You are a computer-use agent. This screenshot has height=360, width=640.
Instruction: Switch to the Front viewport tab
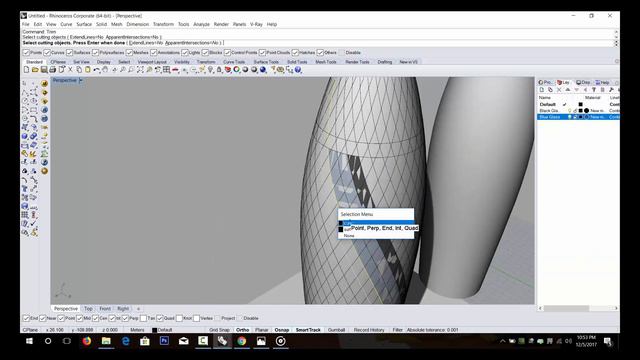[x=105, y=309]
